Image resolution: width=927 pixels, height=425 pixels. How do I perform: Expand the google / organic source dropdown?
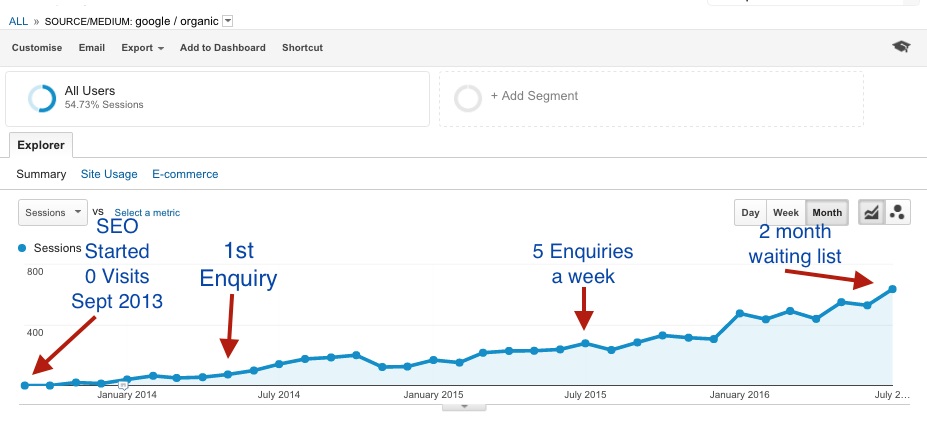tap(228, 21)
